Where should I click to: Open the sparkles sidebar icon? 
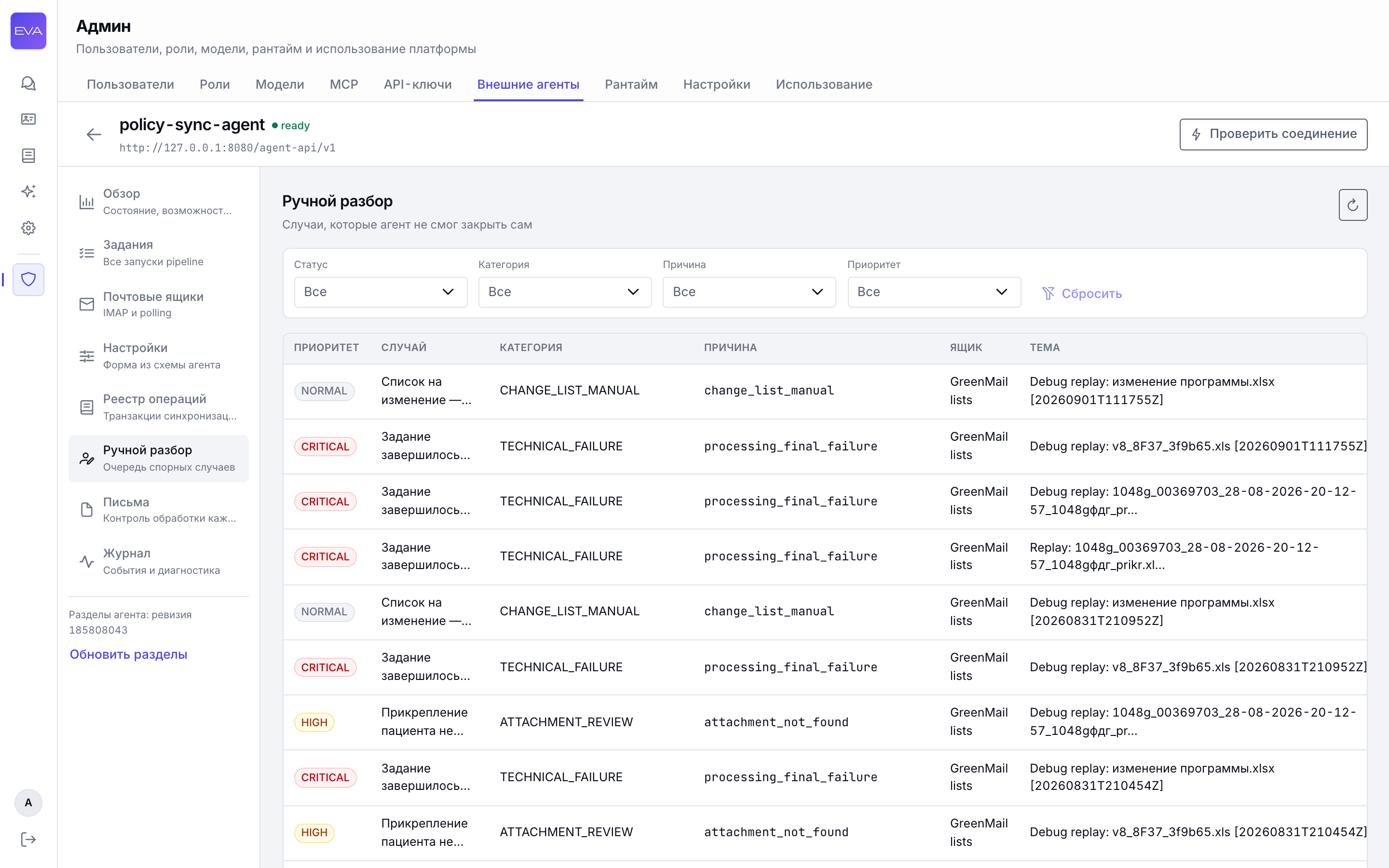tap(28, 191)
